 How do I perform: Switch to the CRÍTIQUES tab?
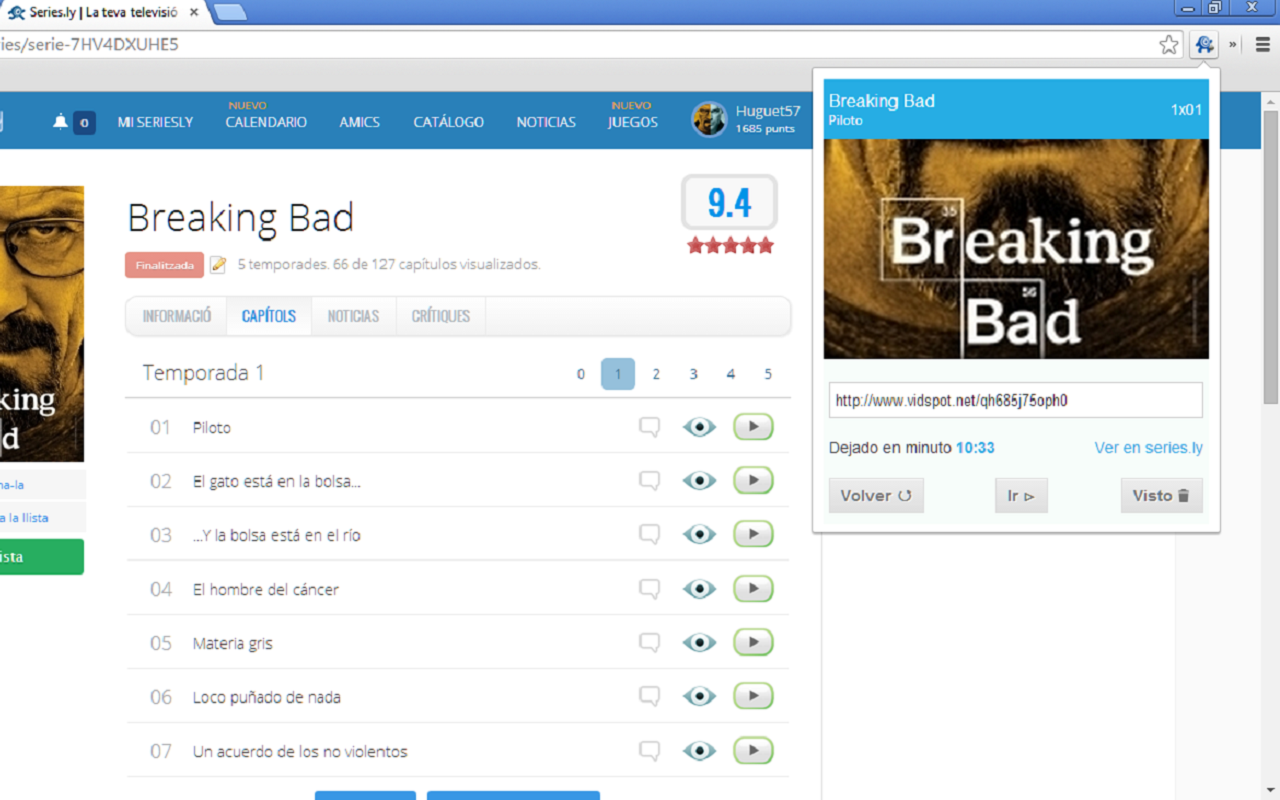click(441, 316)
